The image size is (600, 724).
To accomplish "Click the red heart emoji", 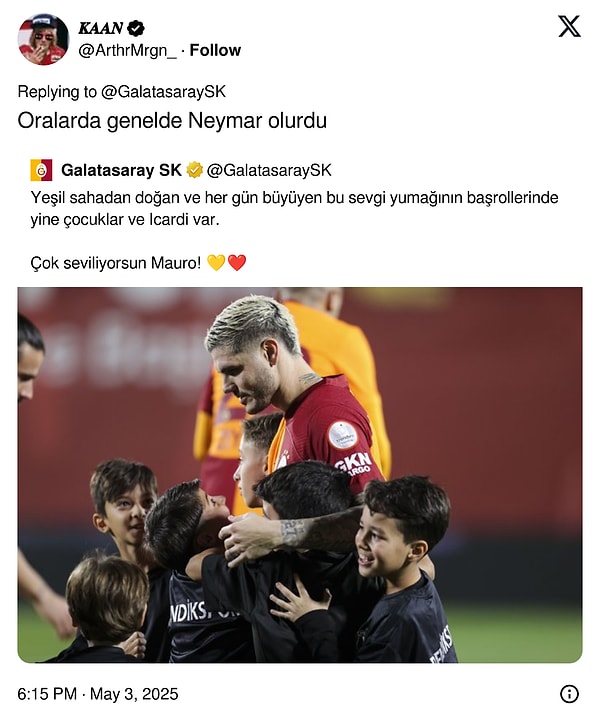I will point(237,263).
